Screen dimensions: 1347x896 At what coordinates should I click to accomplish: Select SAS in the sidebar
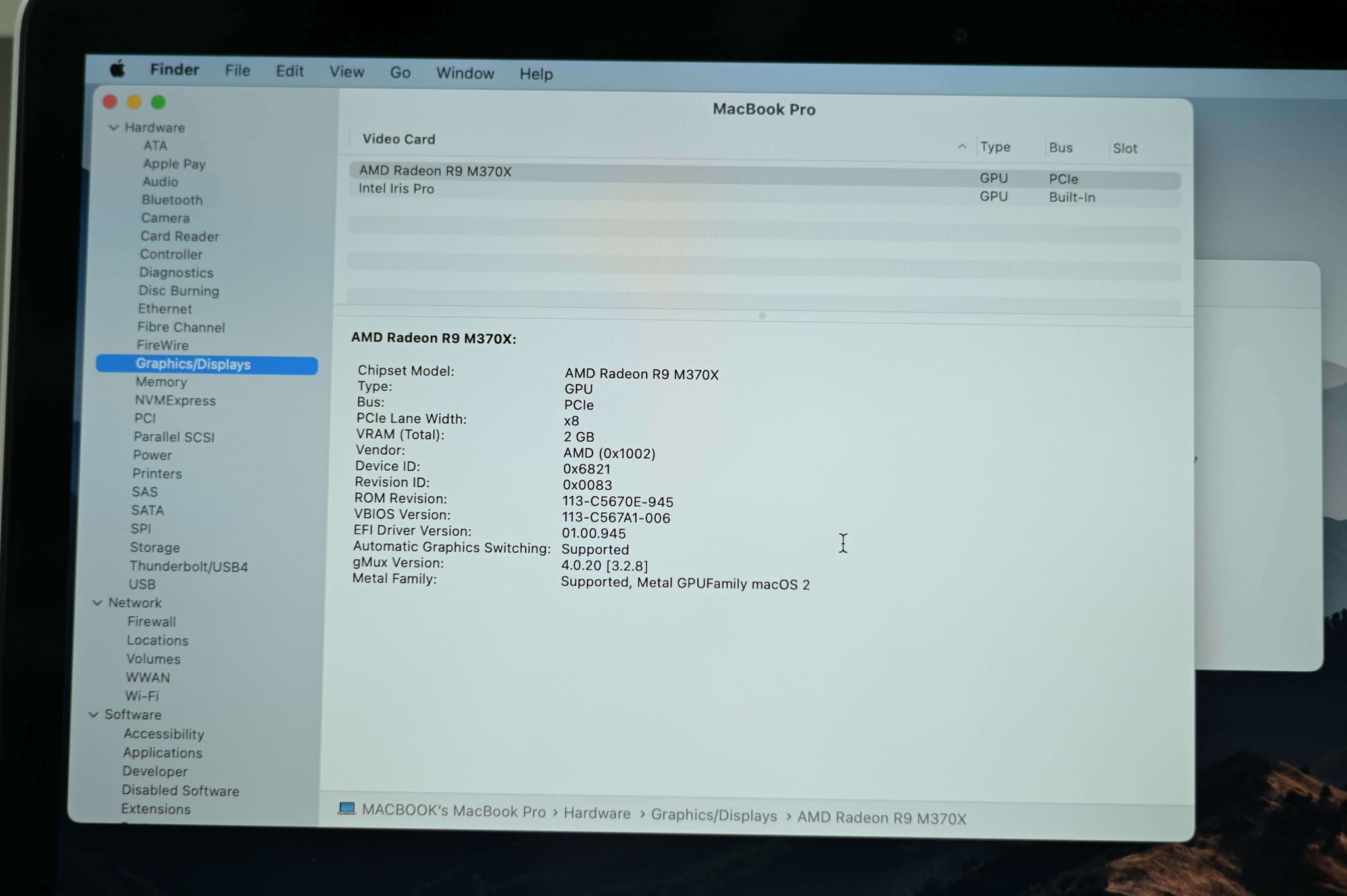[145, 492]
